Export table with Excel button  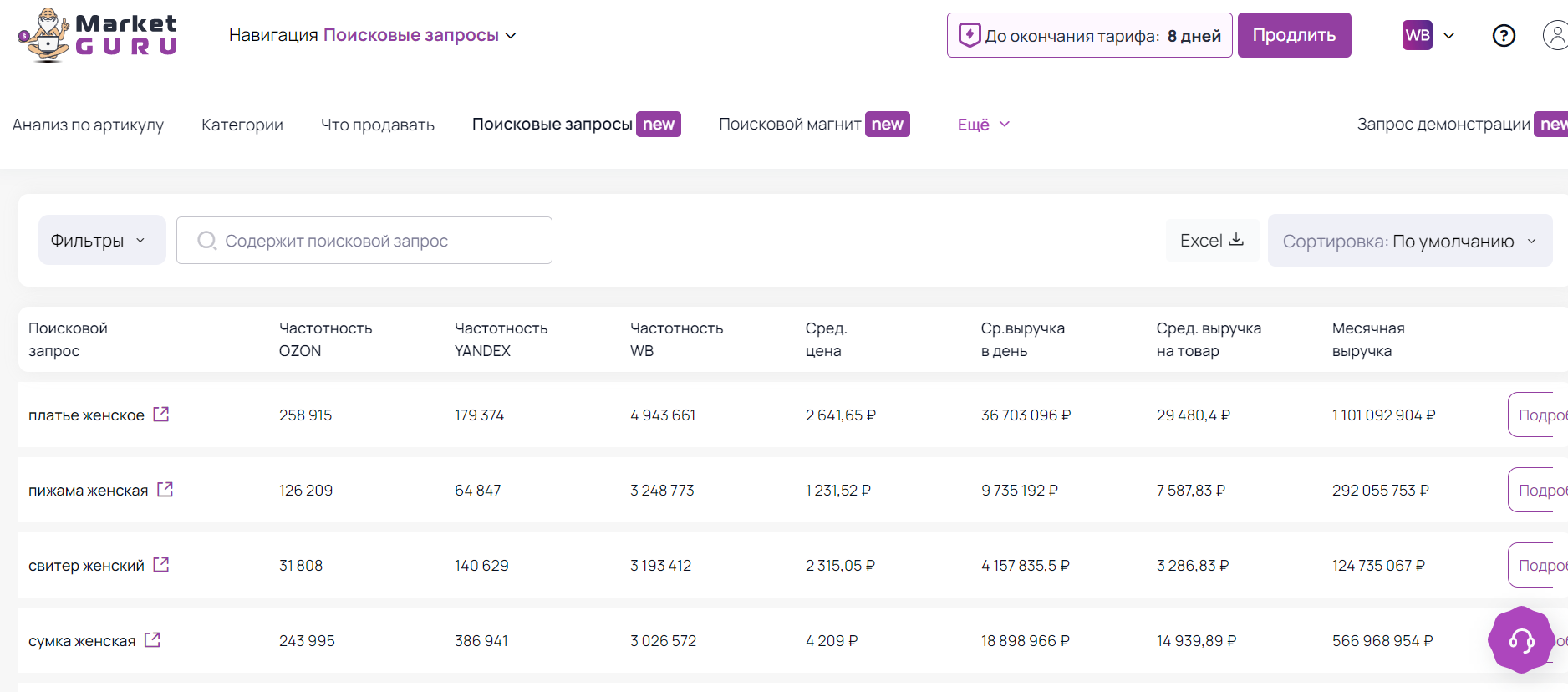1211,241
